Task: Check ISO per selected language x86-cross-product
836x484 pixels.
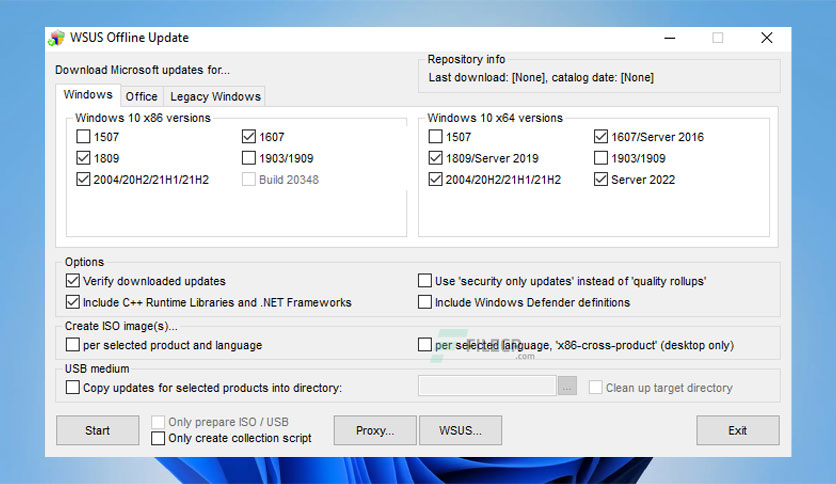Action: (425, 344)
